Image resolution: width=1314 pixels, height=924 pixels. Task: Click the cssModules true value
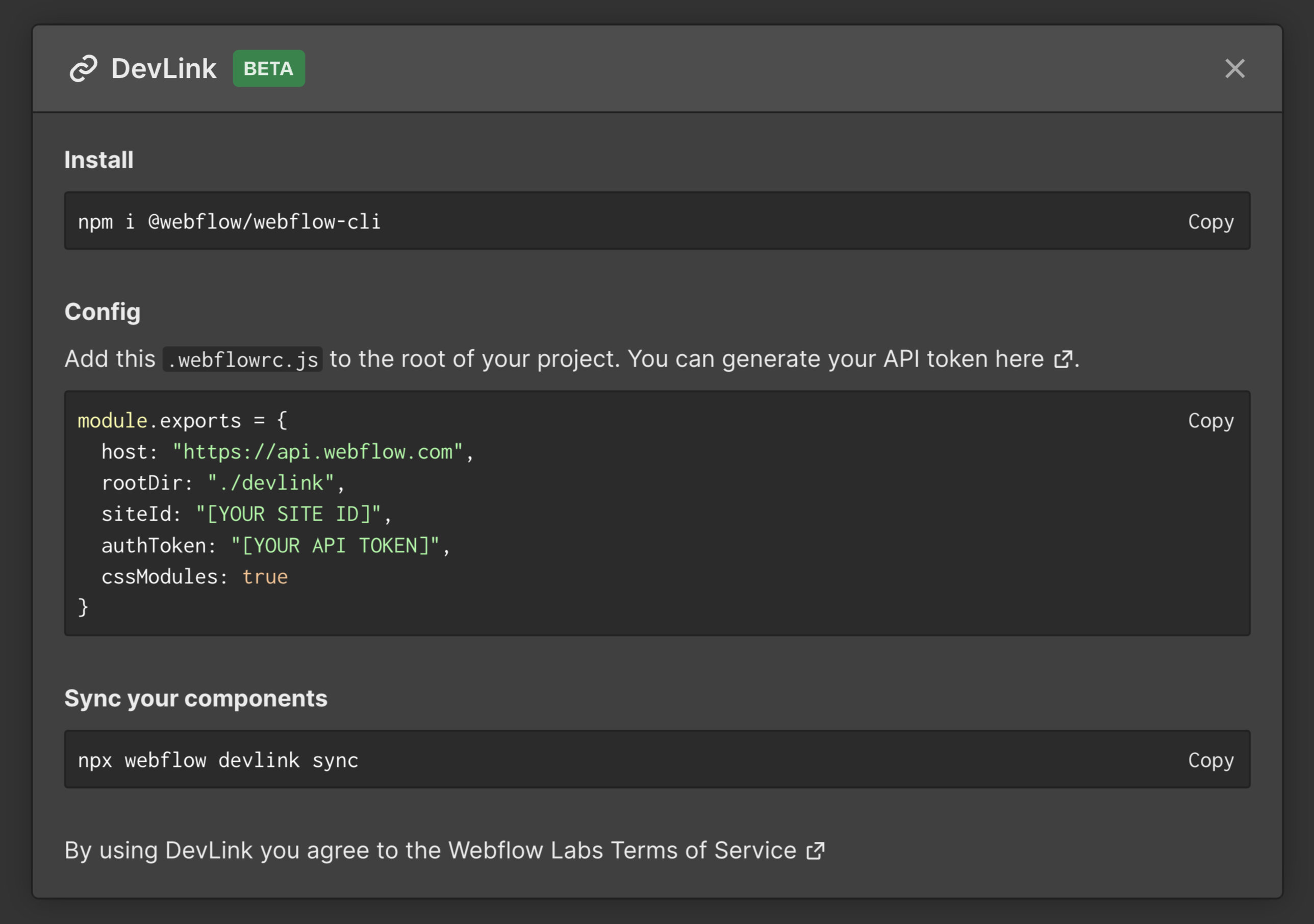tap(265, 577)
